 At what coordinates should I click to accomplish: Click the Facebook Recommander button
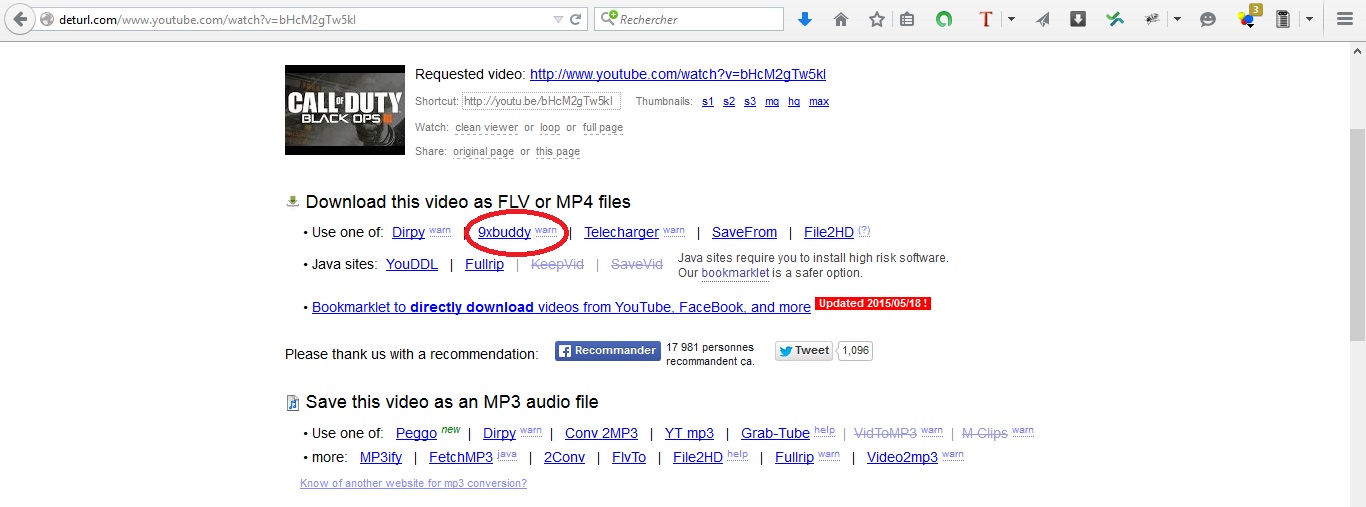[608, 351]
